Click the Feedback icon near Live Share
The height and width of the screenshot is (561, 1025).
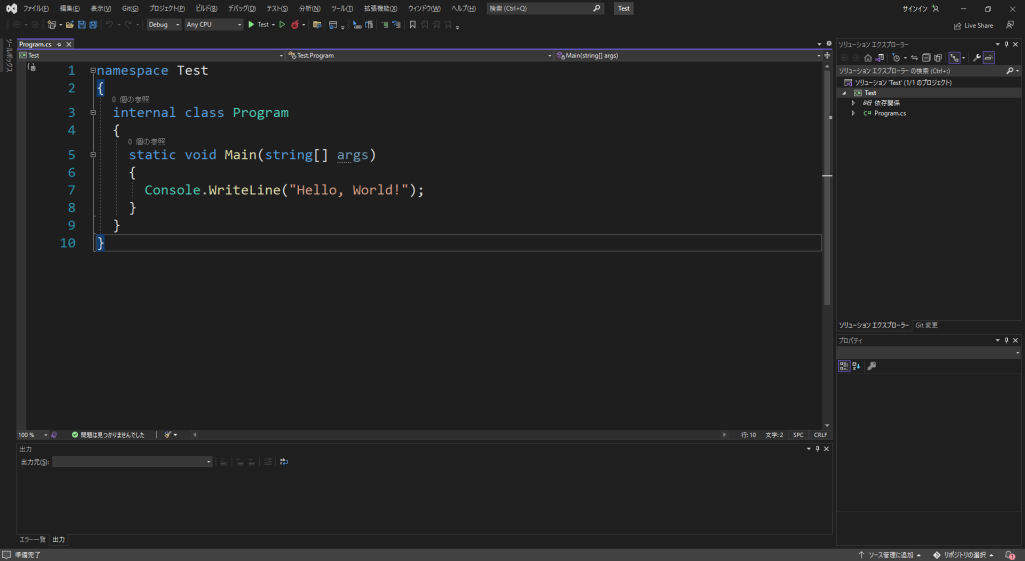[x=1010, y=26]
